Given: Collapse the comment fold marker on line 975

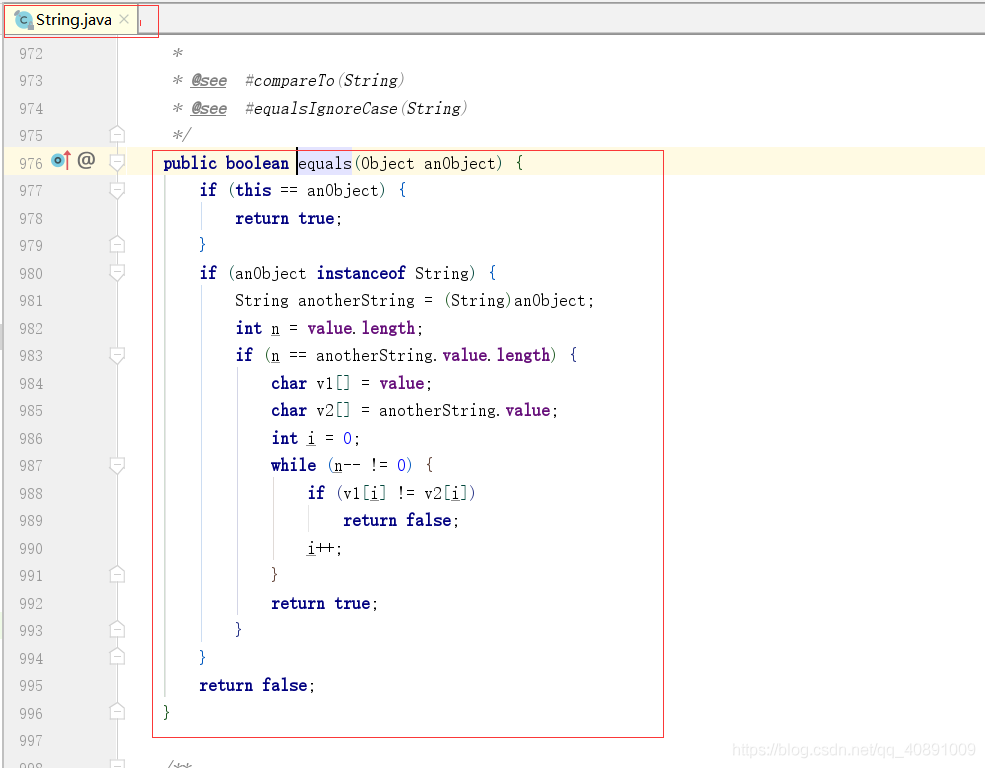Looking at the screenshot, I should pos(117,135).
